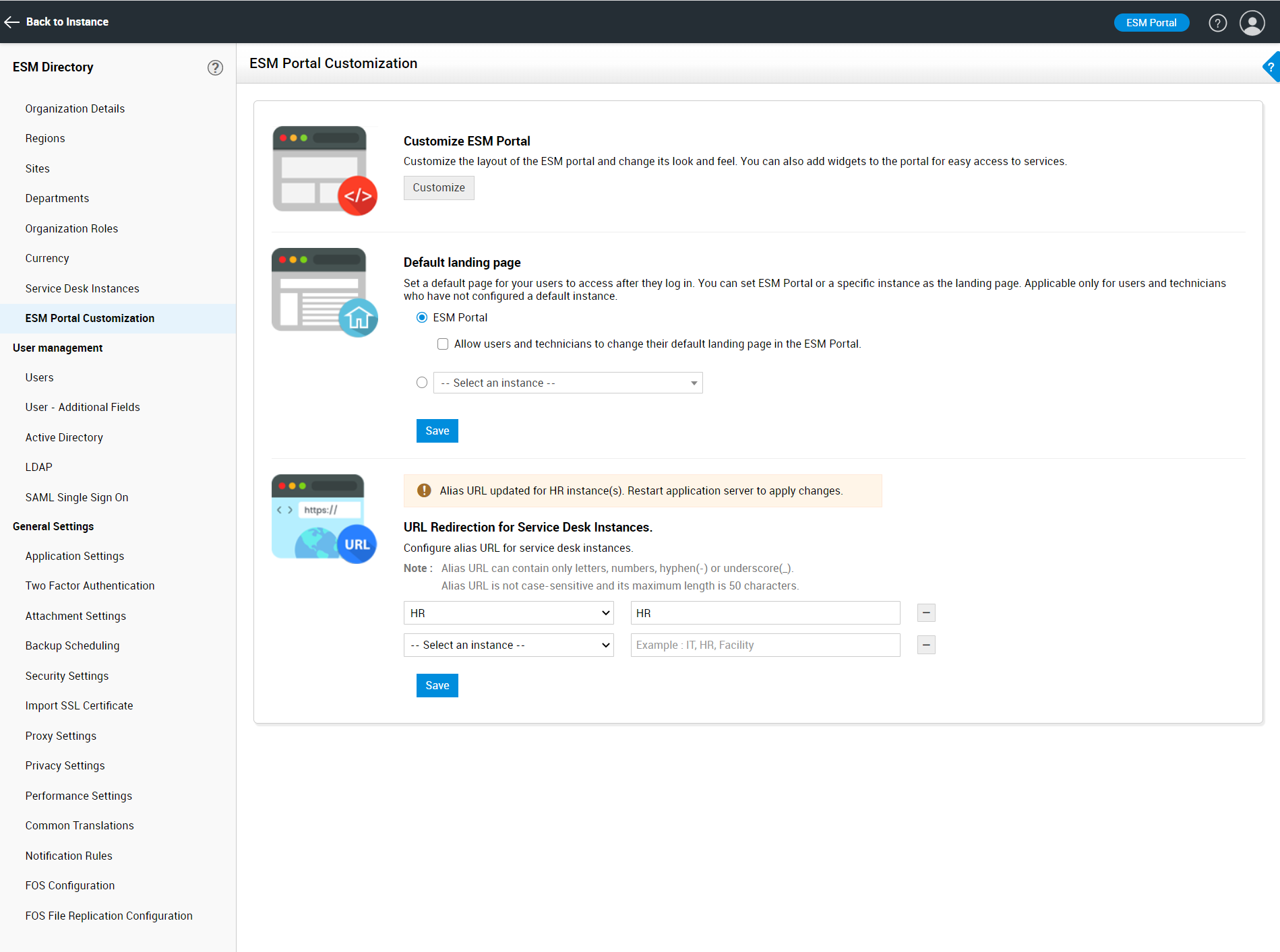This screenshot has width=1280, height=952.
Task: Expand the second alias instance dropdown
Action: pyautogui.click(x=509, y=645)
